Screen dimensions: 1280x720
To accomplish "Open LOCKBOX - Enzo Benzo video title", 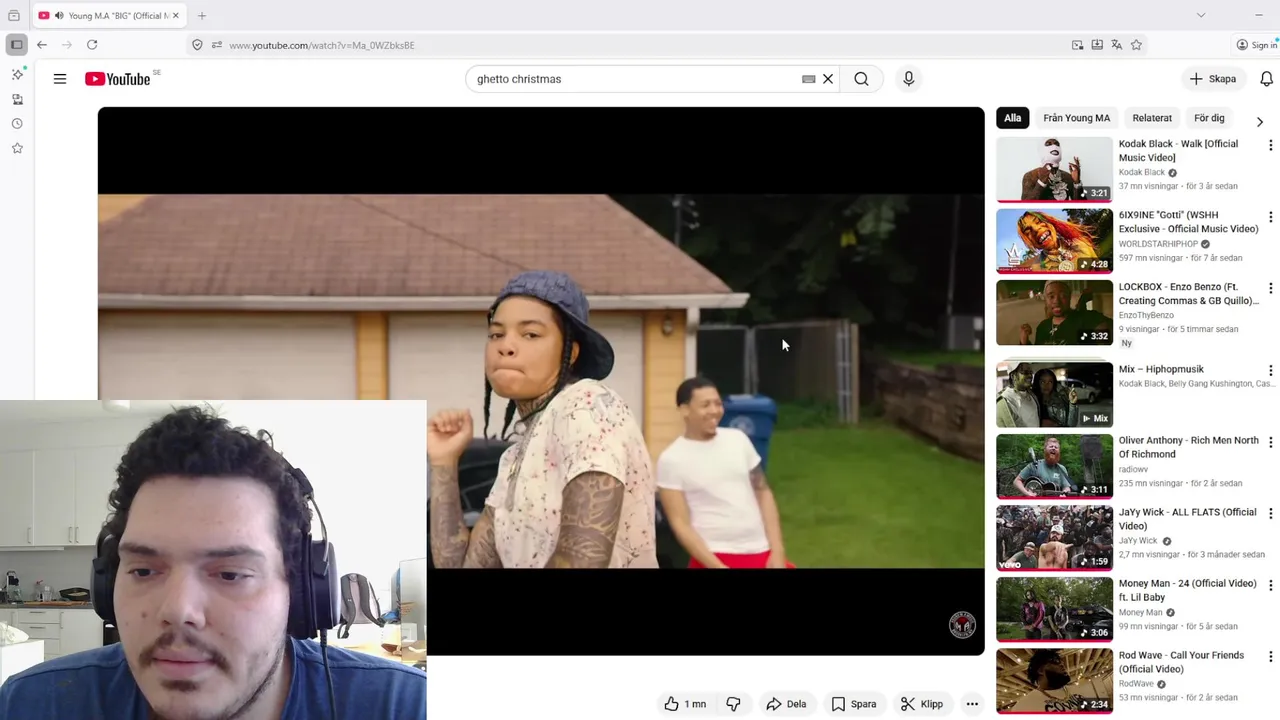I will (1188, 293).
